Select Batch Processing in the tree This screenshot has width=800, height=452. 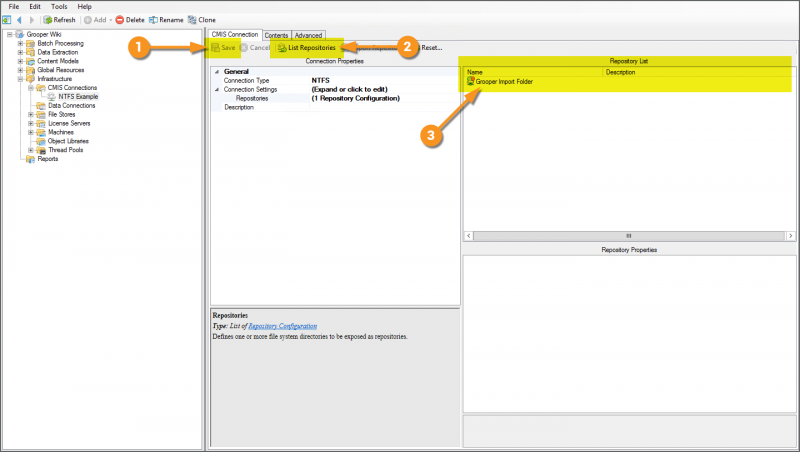click(x=60, y=43)
